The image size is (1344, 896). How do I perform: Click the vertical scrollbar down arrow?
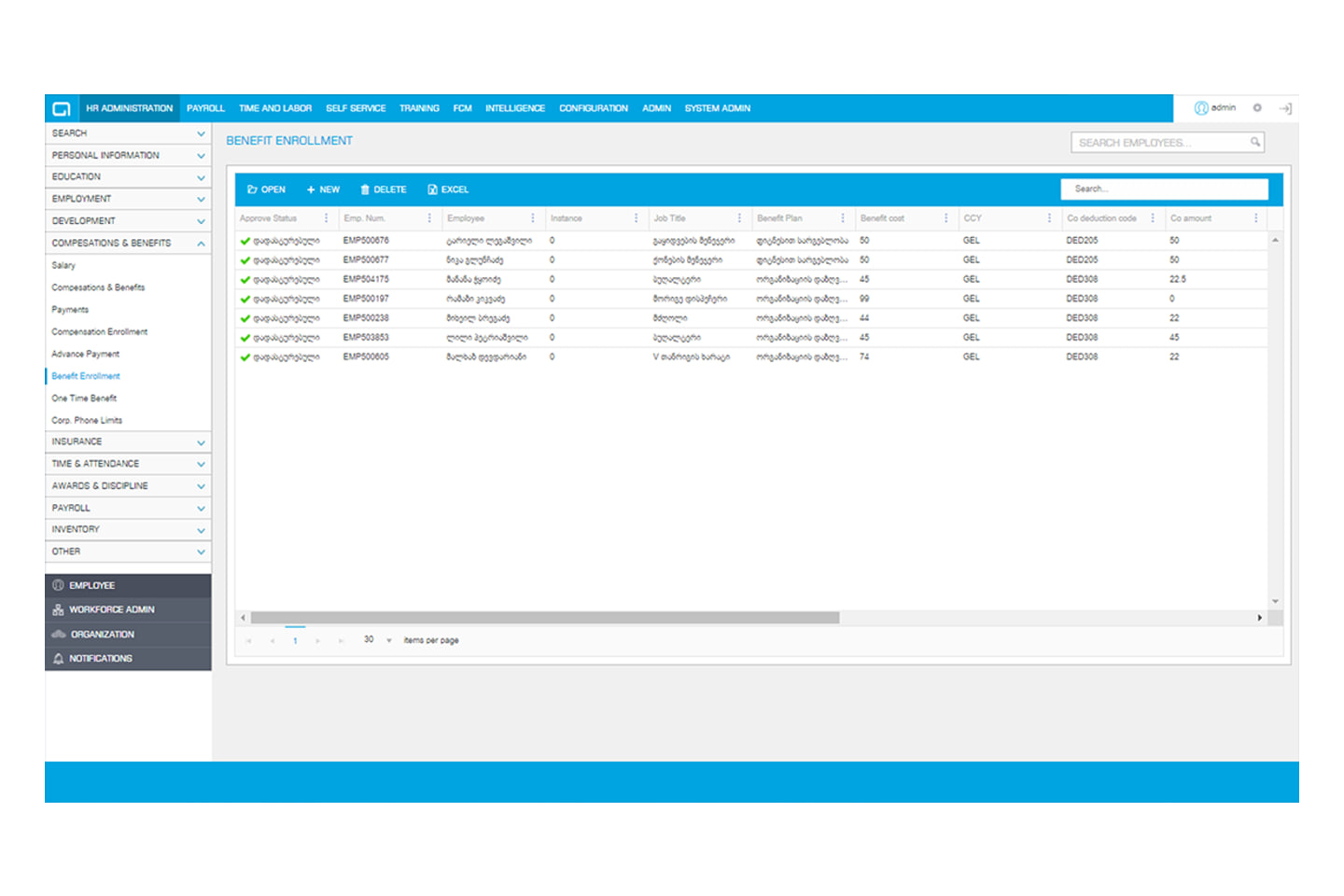pyautogui.click(x=1275, y=602)
